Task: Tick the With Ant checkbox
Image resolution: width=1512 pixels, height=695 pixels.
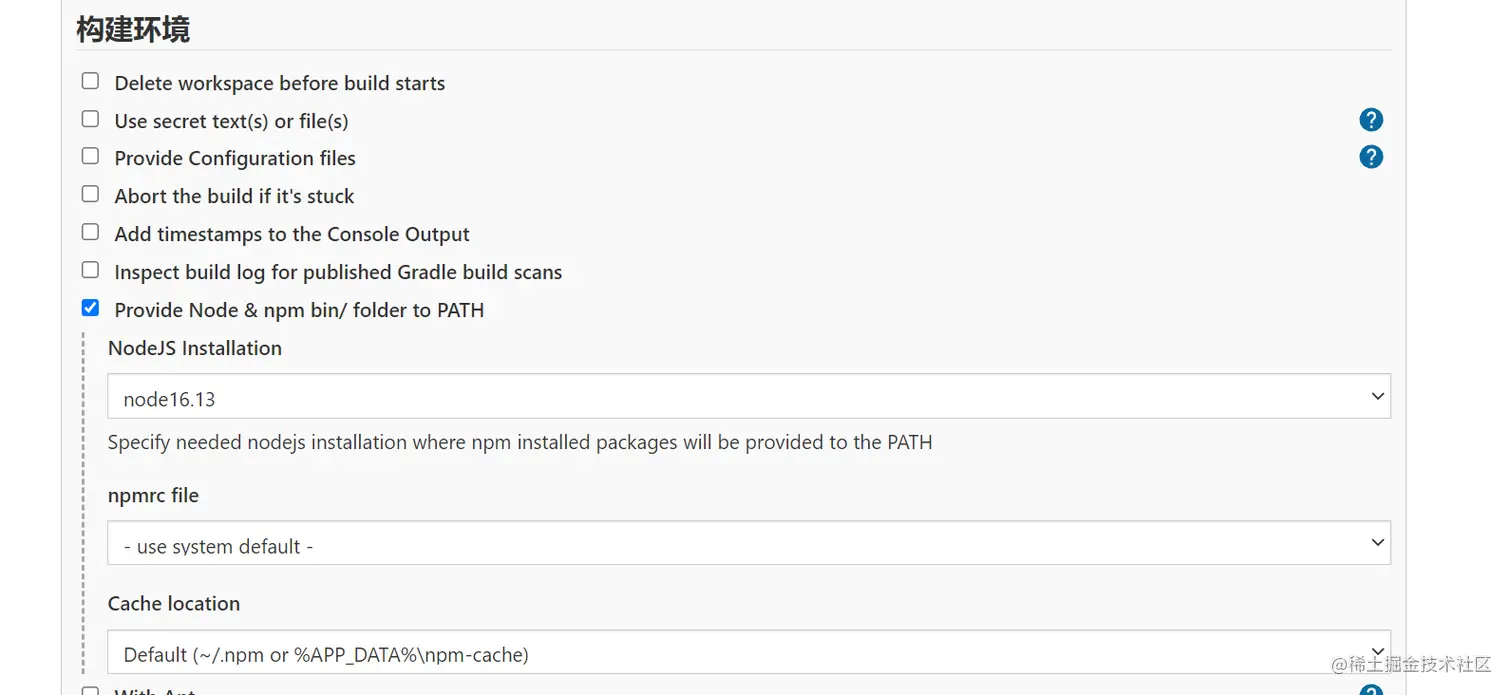Action: 91,690
